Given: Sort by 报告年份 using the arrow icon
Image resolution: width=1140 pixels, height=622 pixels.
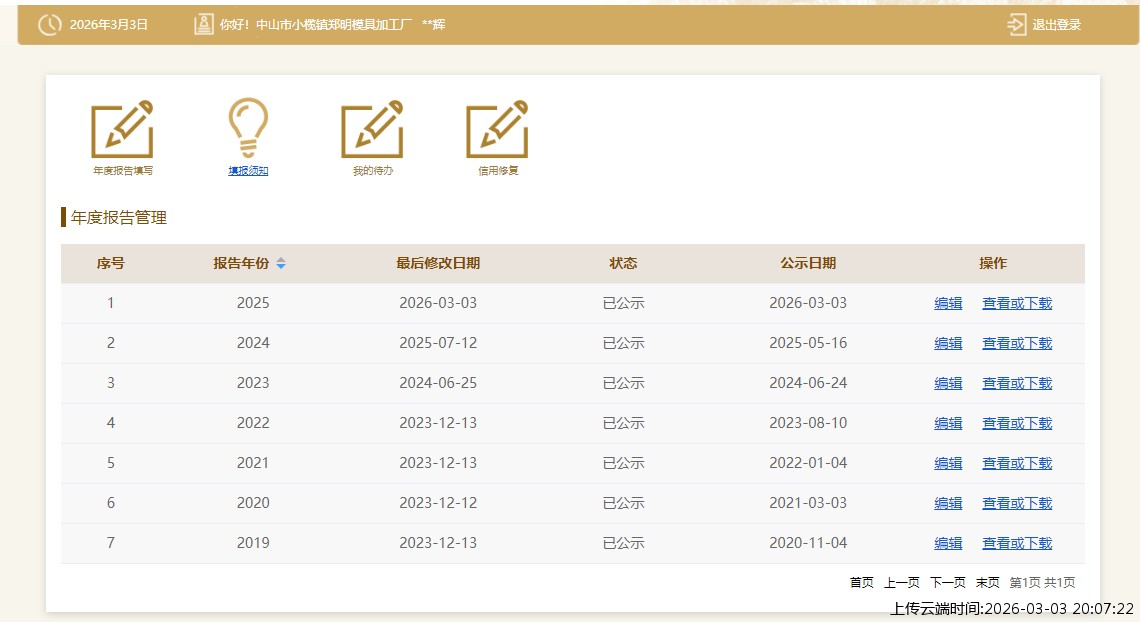Looking at the screenshot, I should [x=281, y=264].
